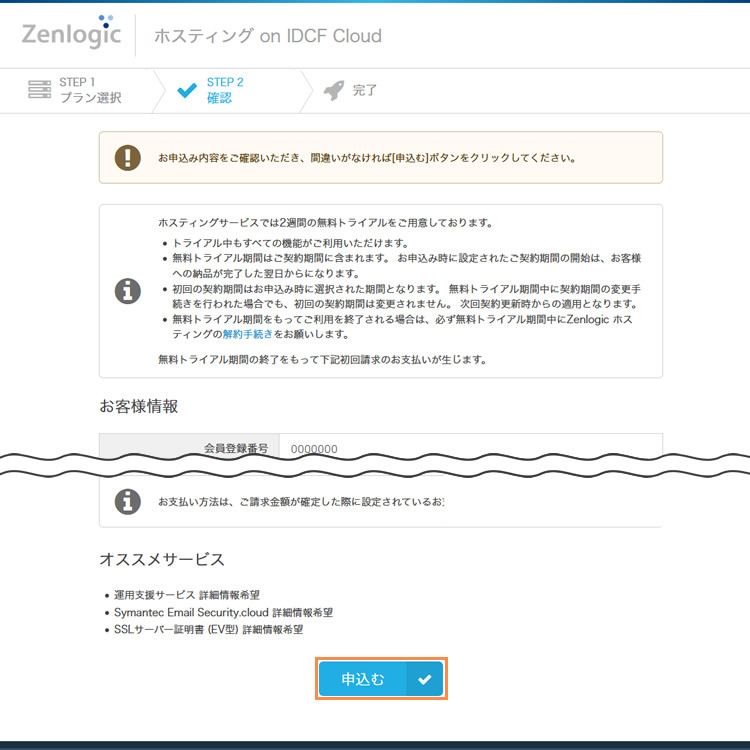Click the オススメサービス section heading
Viewport: 750px width, 750px height.
pyautogui.click(x=162, y=559)
